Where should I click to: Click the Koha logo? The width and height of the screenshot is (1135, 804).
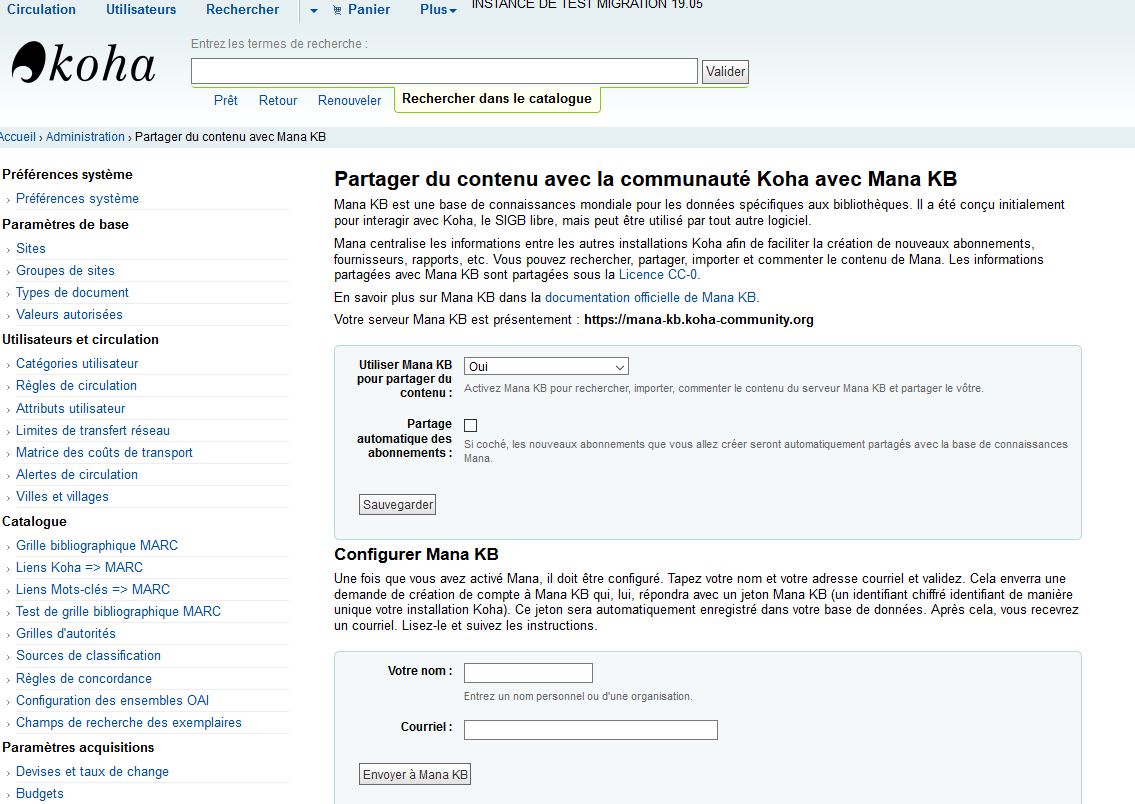pyautogui.click(x=83, y=63)
